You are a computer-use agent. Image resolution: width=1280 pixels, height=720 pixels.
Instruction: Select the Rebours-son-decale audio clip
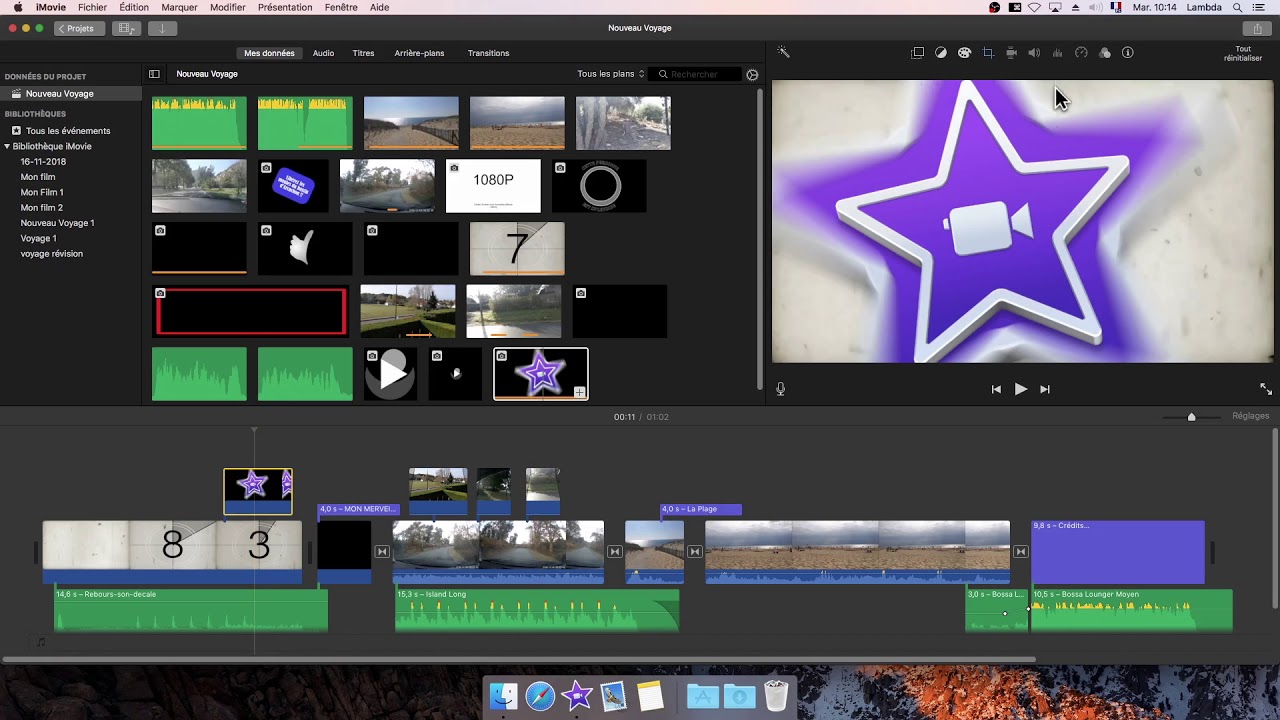[x=191, y=610]
